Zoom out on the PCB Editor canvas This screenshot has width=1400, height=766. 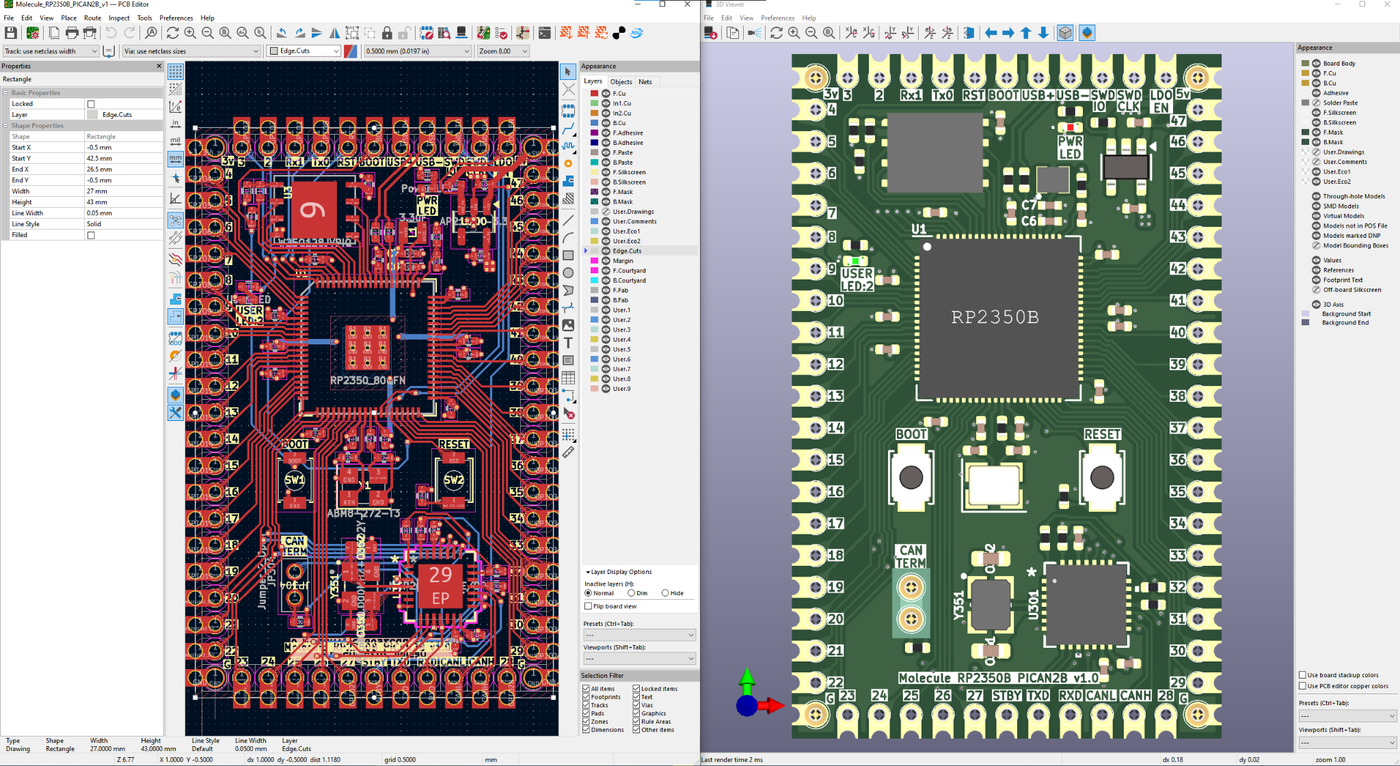pos(207,33)
